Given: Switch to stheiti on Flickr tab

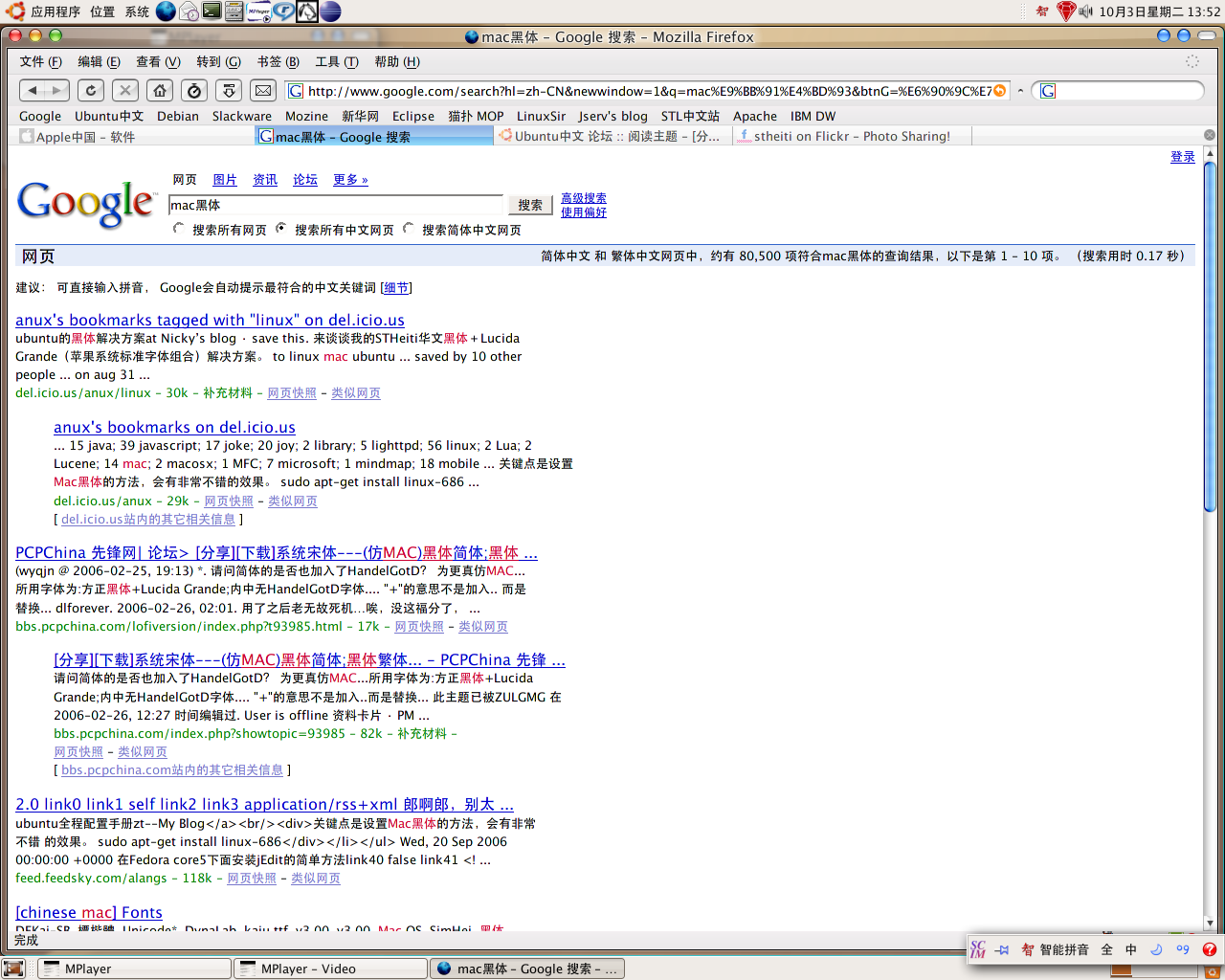Looking at the screenshot, I should click(x=852, y=137).
